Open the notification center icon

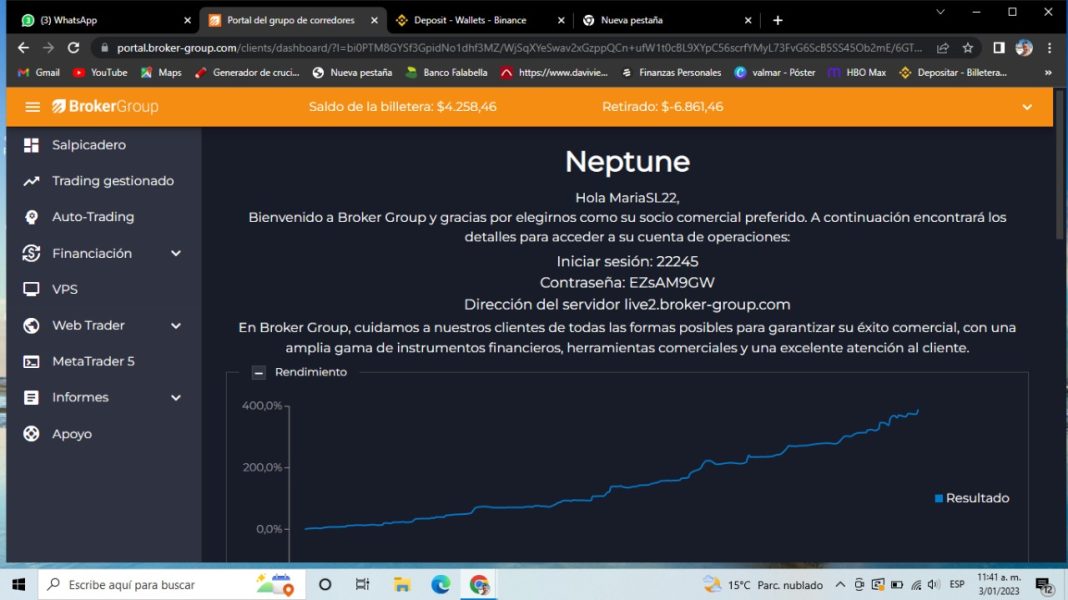(x=1044, y=585)
